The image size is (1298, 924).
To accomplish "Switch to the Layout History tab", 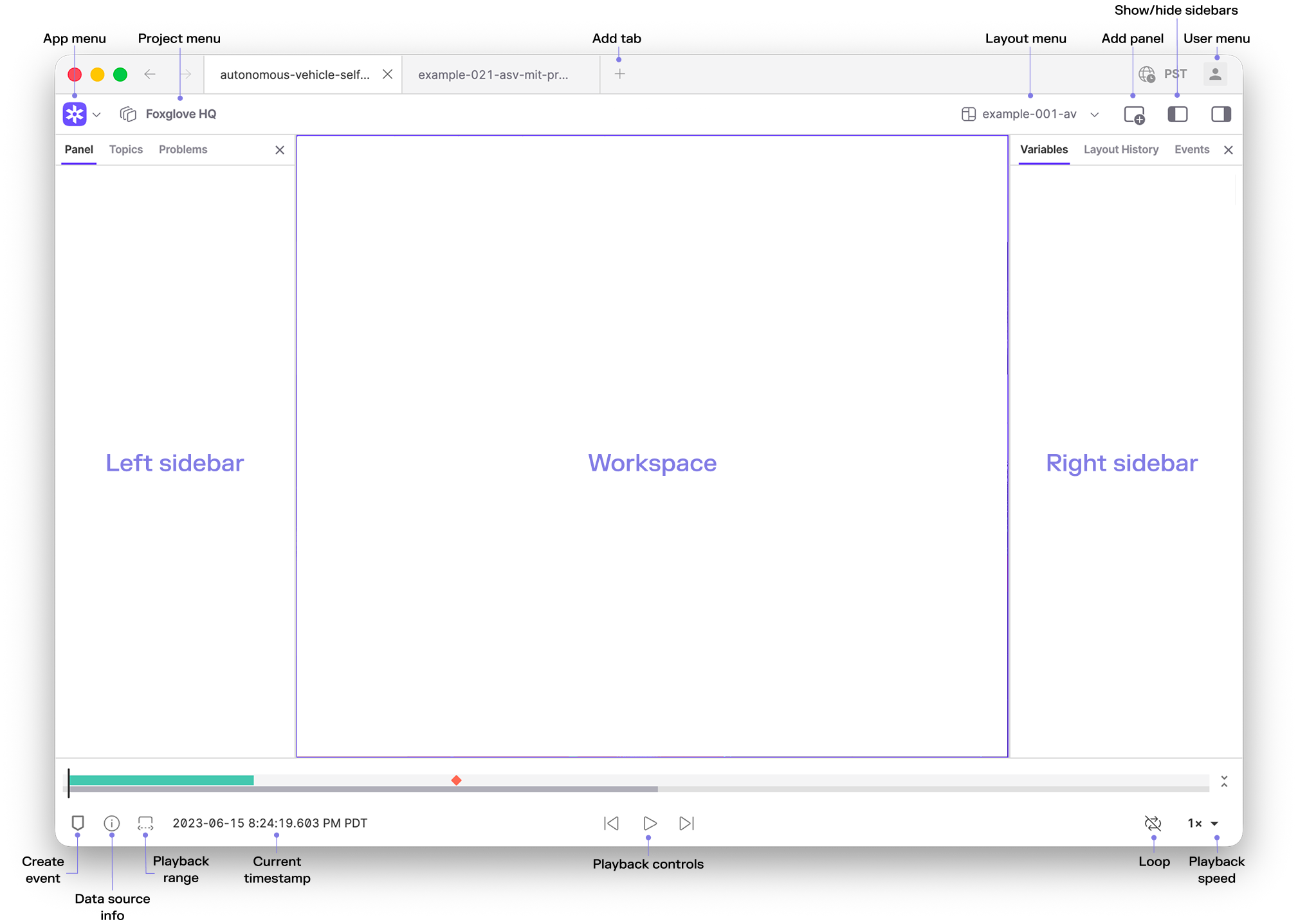I will coord(1120,149).
